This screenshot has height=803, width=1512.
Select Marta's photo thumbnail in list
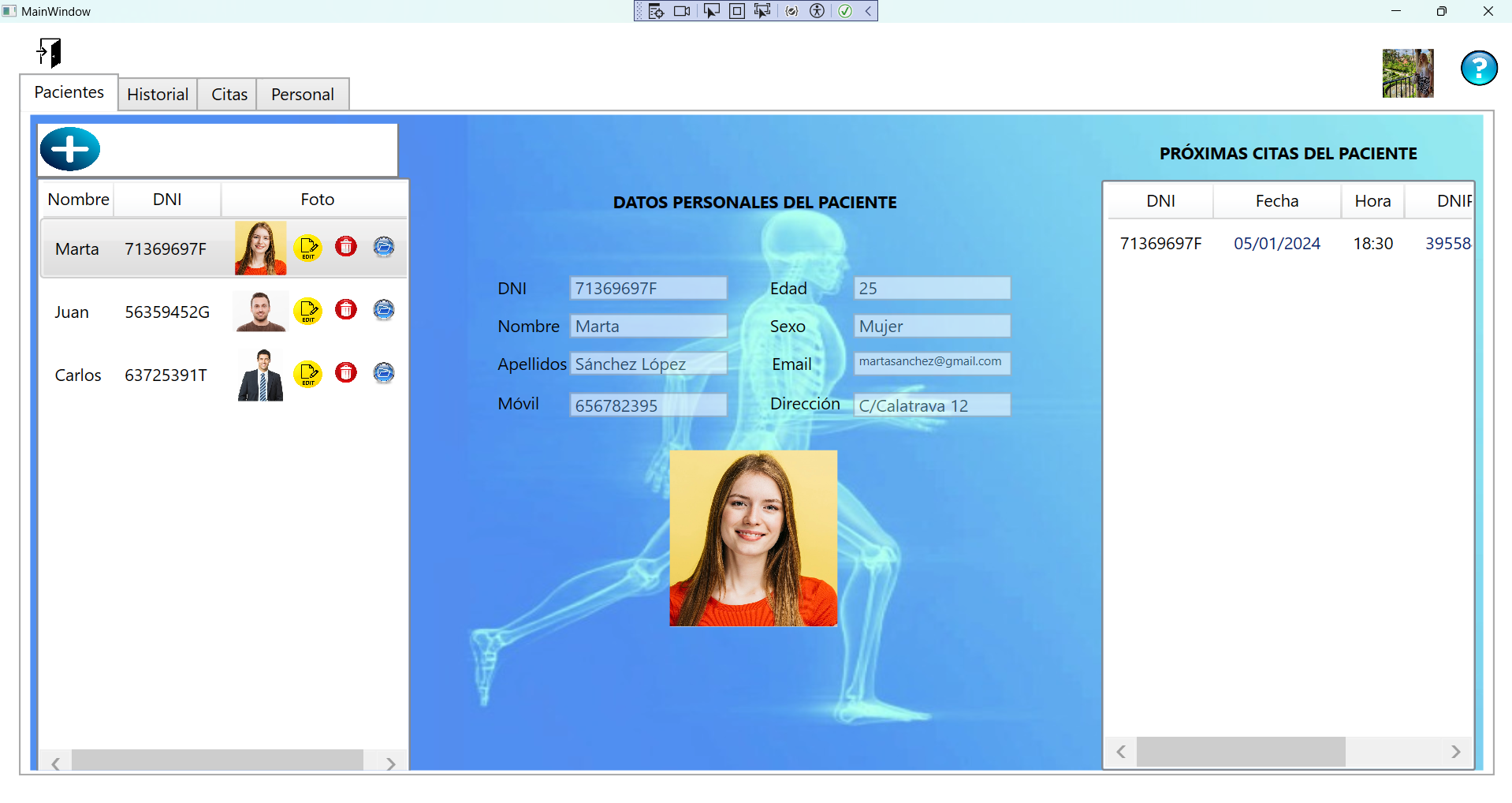261,248
